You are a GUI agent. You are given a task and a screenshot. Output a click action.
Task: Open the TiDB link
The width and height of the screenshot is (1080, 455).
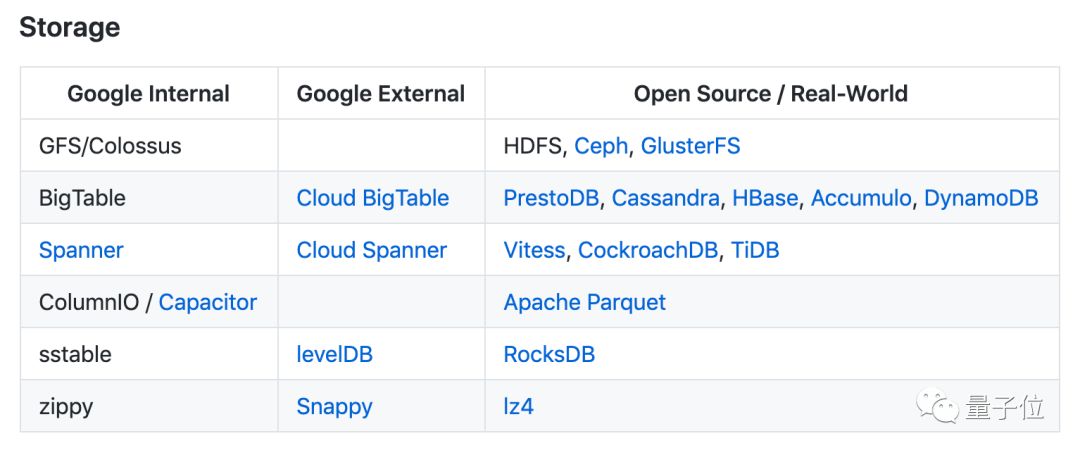pos(755,250)
